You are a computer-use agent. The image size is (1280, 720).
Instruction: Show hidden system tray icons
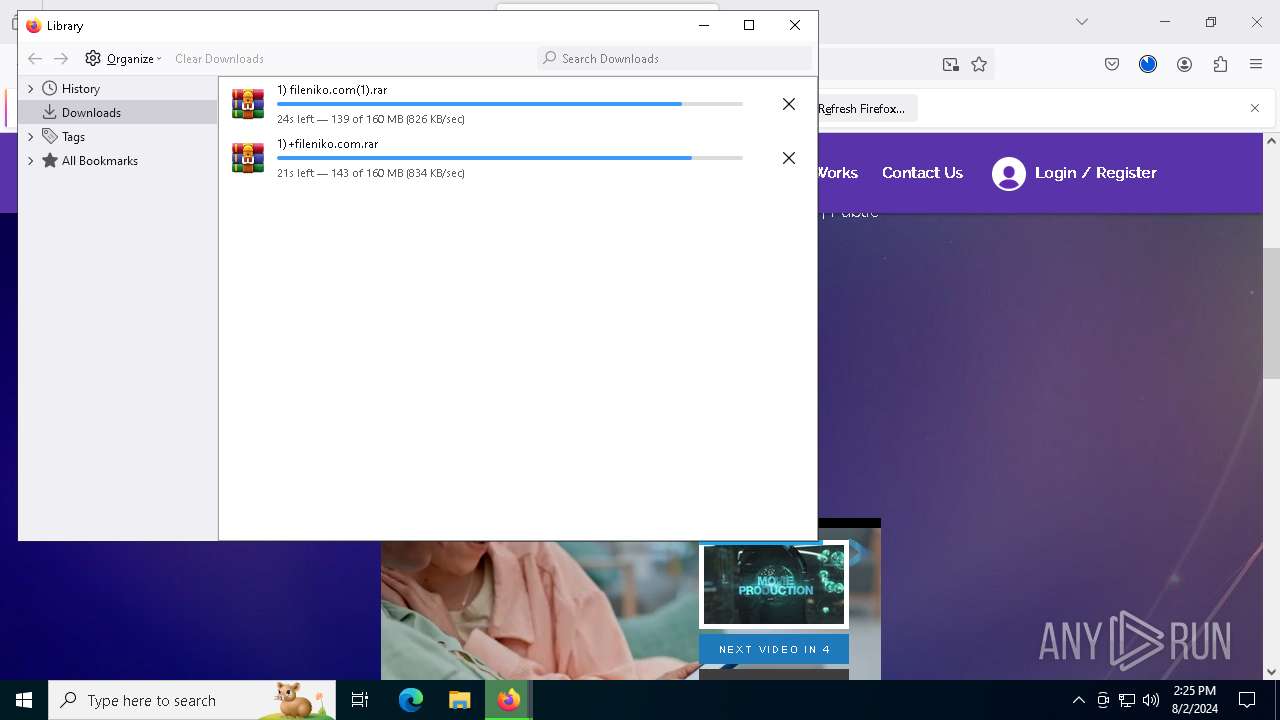click(1078, 700)
